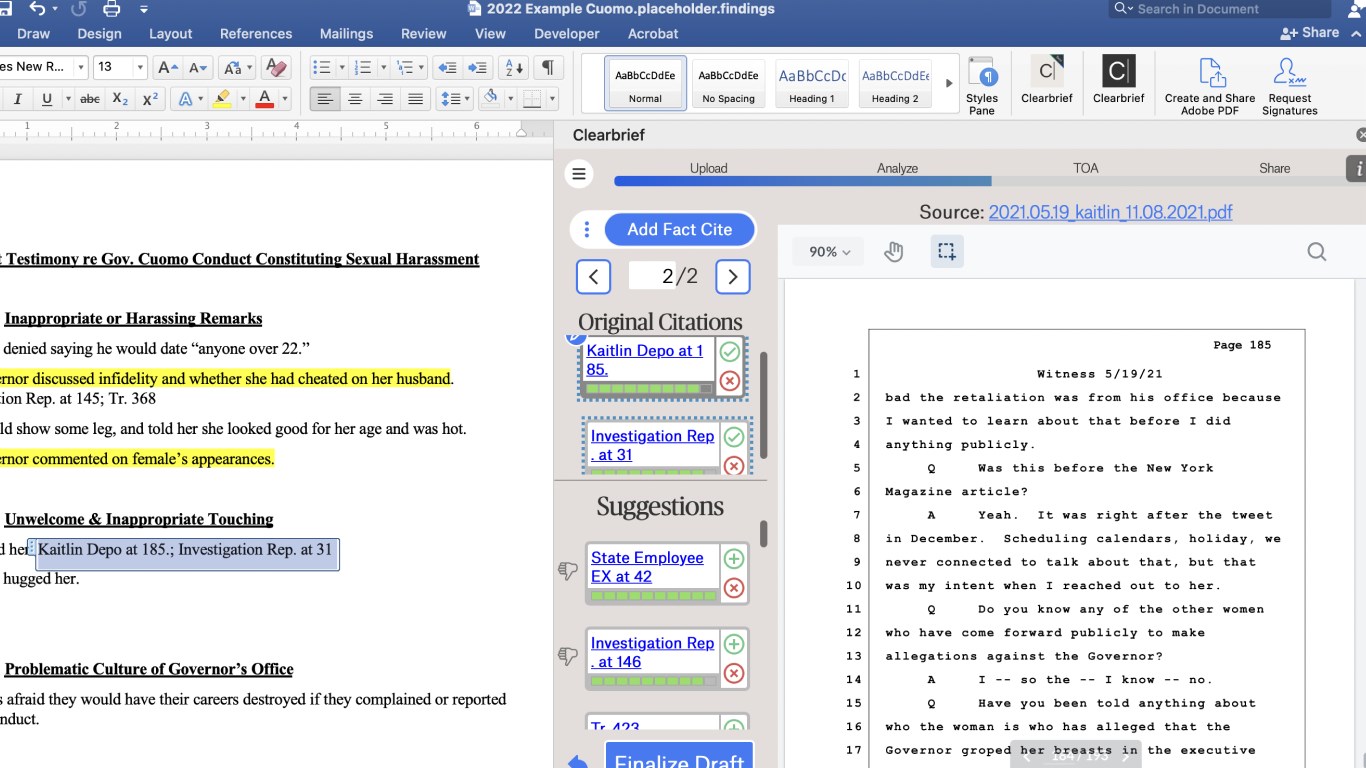This screenshot has height=768, width=1366.
Task: Toggle show paragraph marks icon
Action: (x=547, y=68)
